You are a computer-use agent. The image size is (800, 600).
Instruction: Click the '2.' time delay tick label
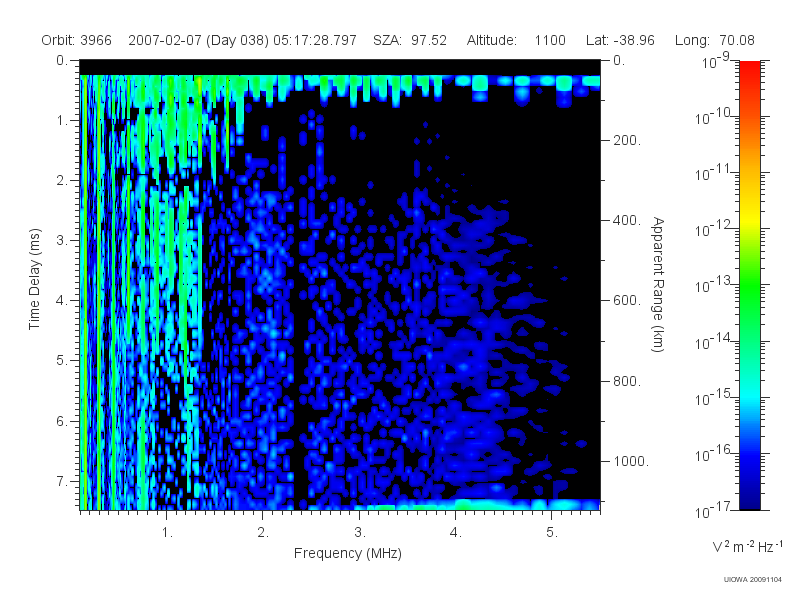pos(62,181)
